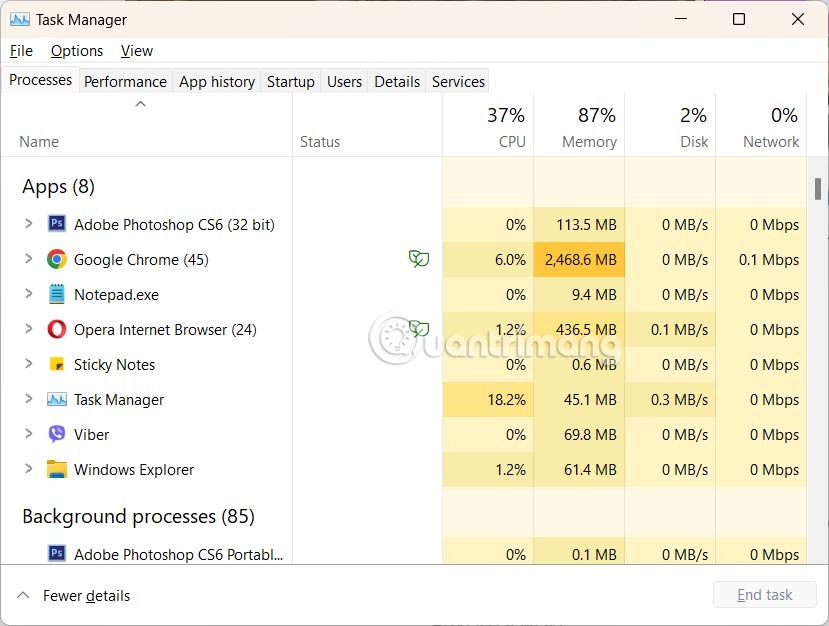Click the Adobe Photoshop CS6 app icon
This screenshot has width=829, height=626.
(x=57, y=225)
